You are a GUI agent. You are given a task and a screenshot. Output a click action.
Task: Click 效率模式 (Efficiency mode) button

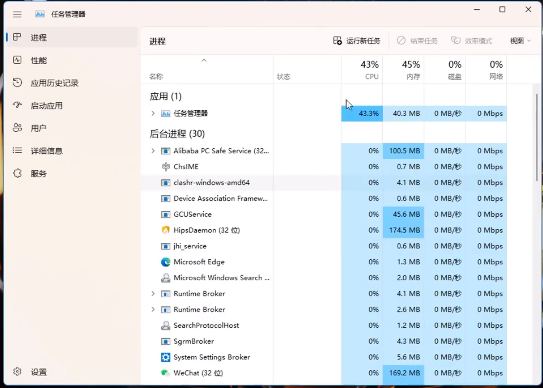point(472,41)
